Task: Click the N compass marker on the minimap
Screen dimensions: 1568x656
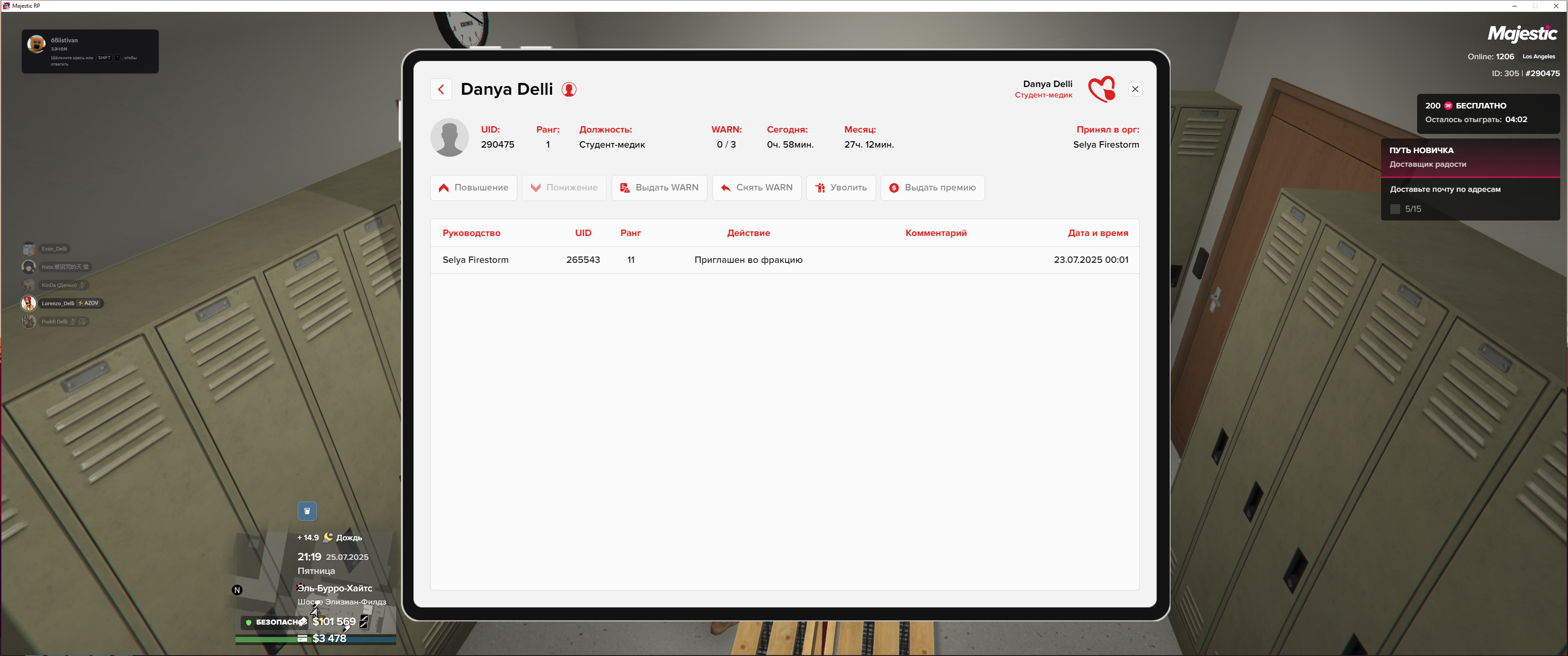Action: click(x=237, y=590)
